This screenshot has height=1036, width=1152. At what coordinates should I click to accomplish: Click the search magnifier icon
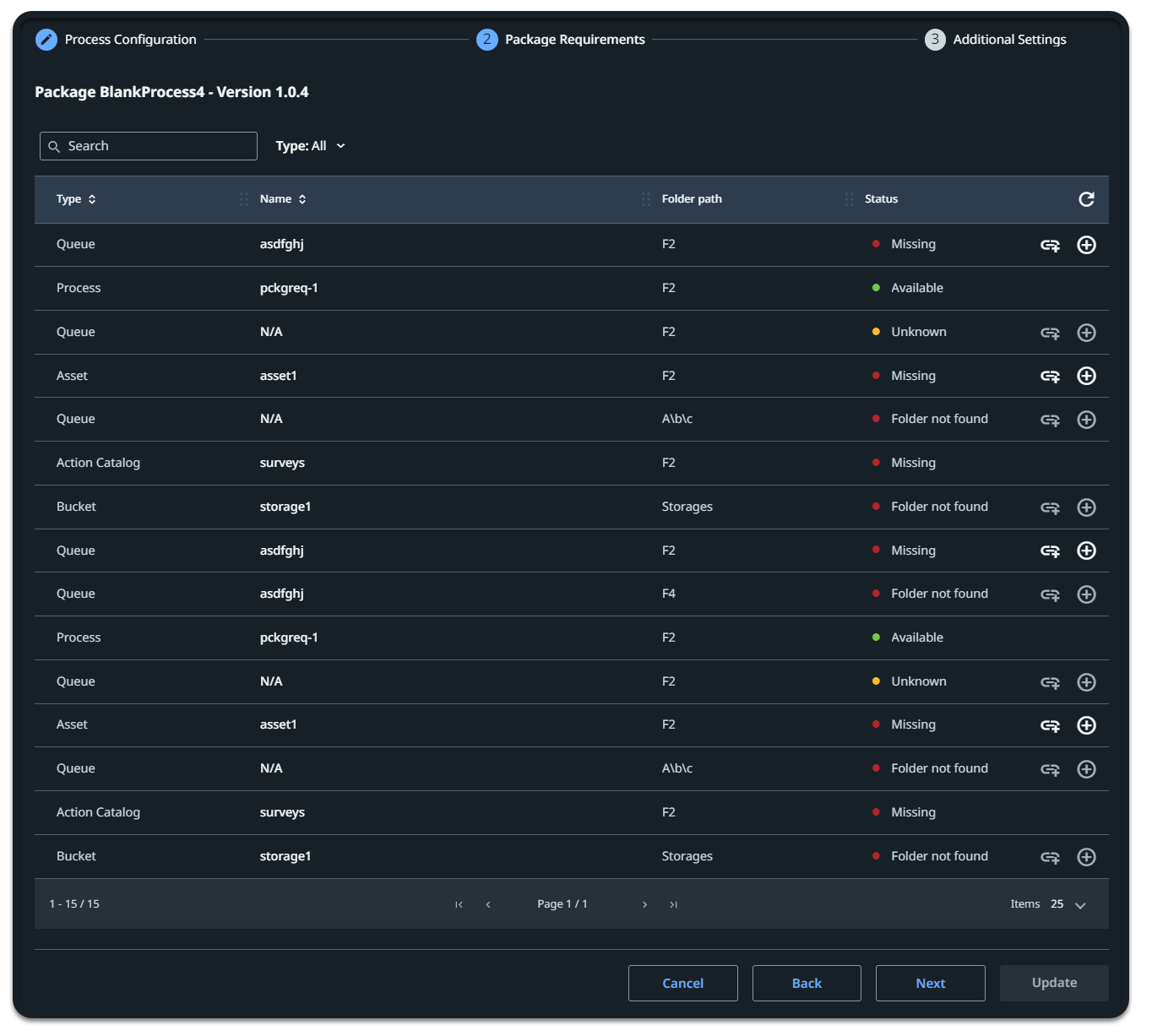pos(54,146)
